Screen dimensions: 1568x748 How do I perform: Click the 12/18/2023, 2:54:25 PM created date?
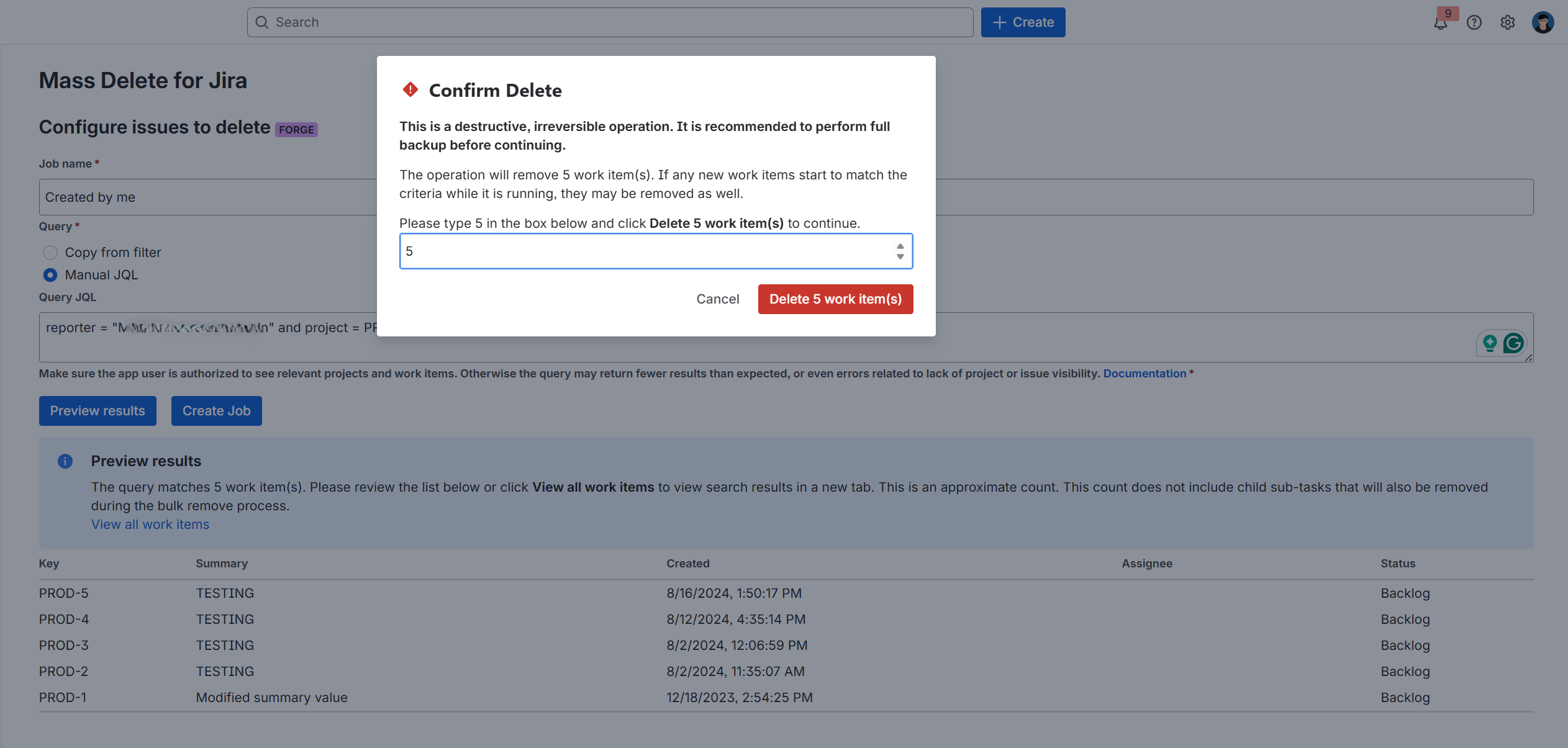[x=740, y=698]
